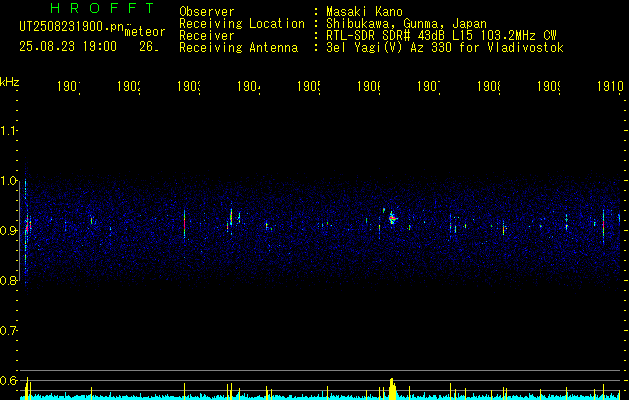The width and height of the screenshot is (629, 400).
Task: Click the 1901 time marker
Action: (69, 87)
